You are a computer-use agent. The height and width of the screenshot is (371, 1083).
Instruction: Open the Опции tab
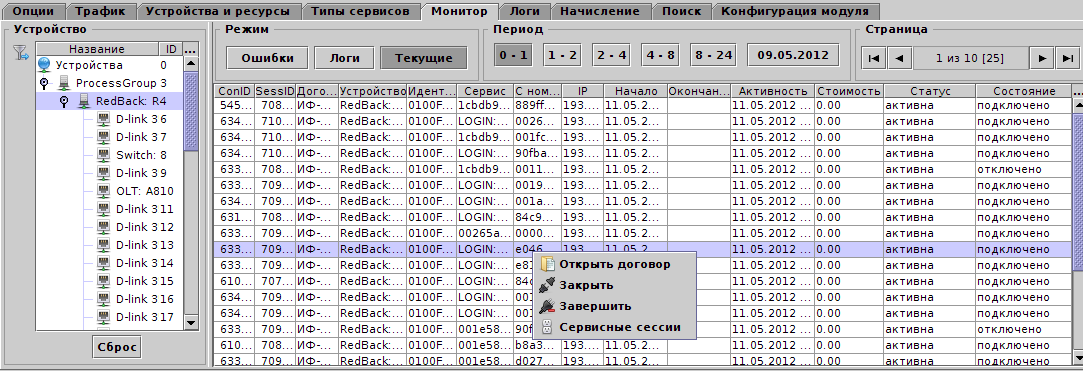[33, 11]
